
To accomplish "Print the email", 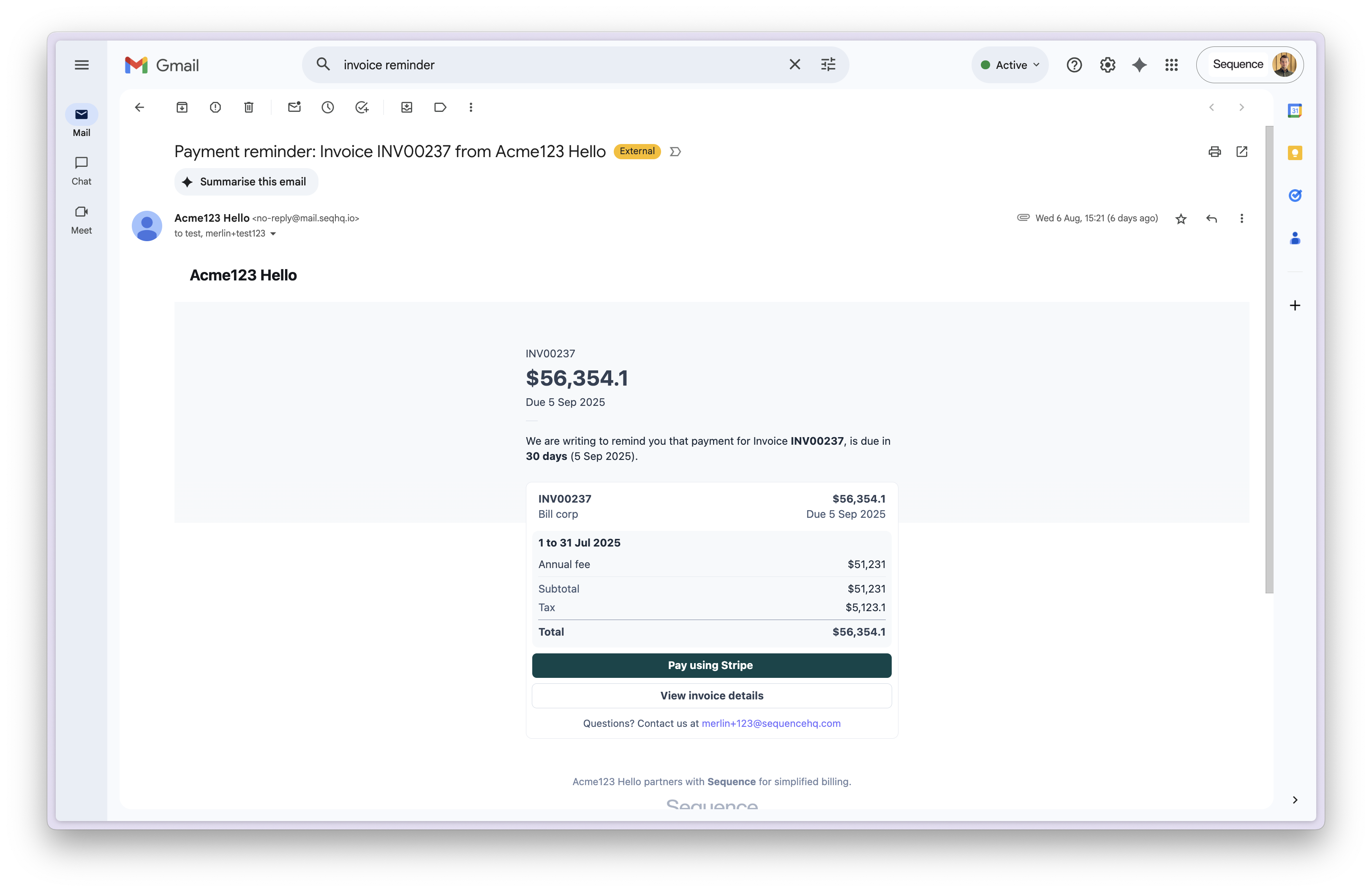I will [x=1214, y=152].
